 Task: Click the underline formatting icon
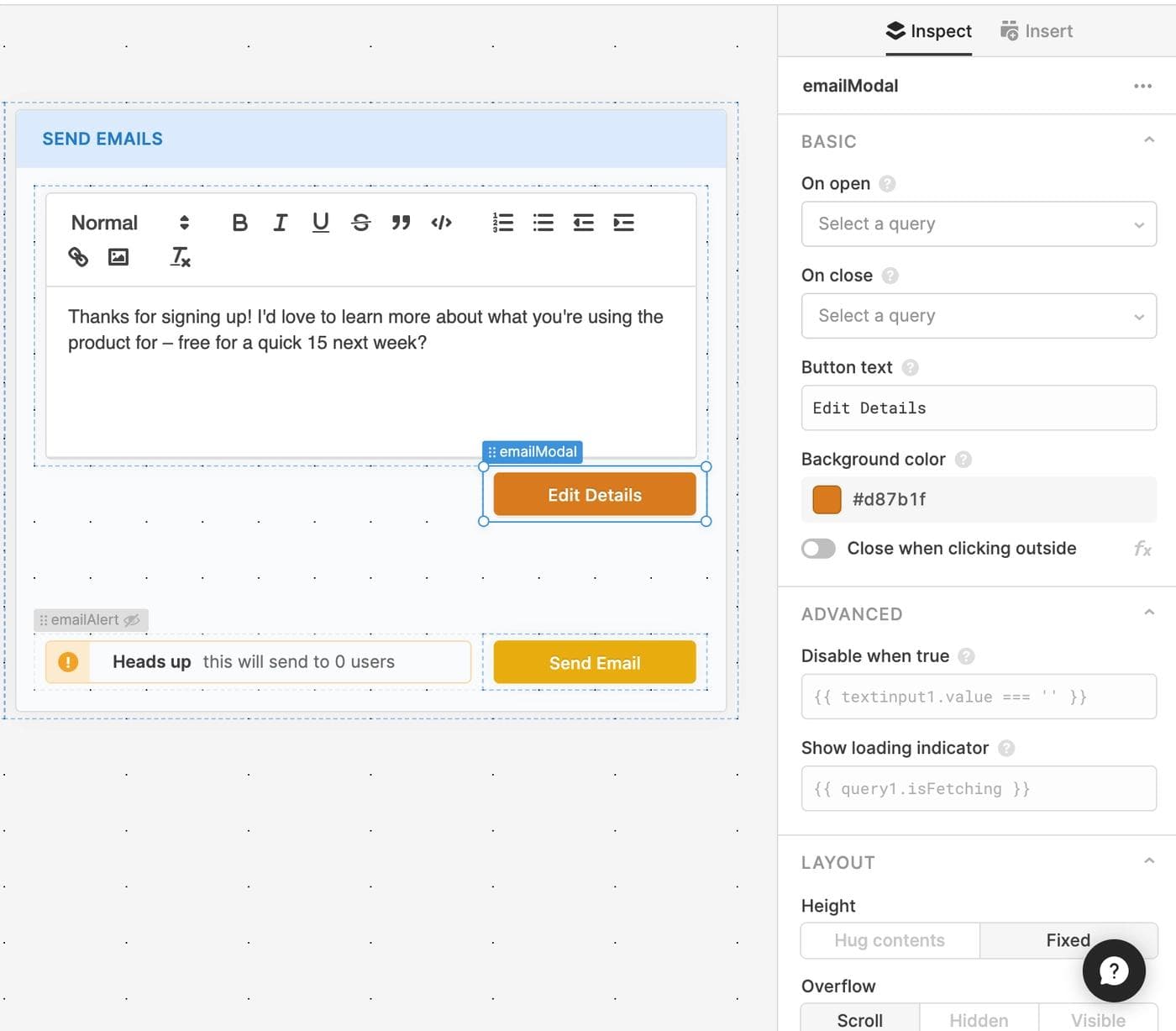point(320,223)
